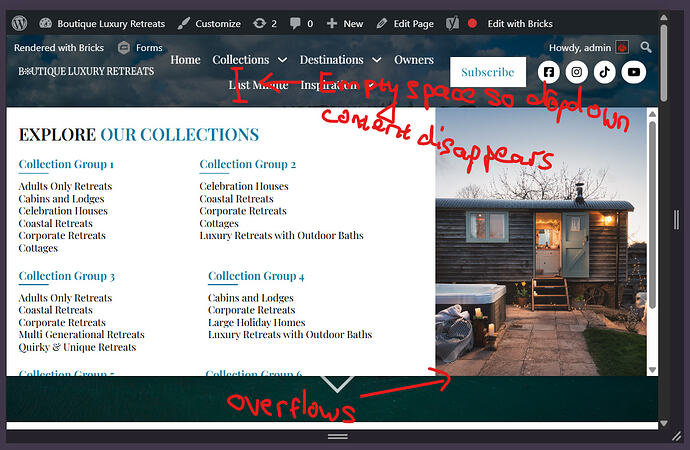Go to the Home nav link
Image resolution: width=690 pixels, height=450 pixels.
tap(185, 60)
